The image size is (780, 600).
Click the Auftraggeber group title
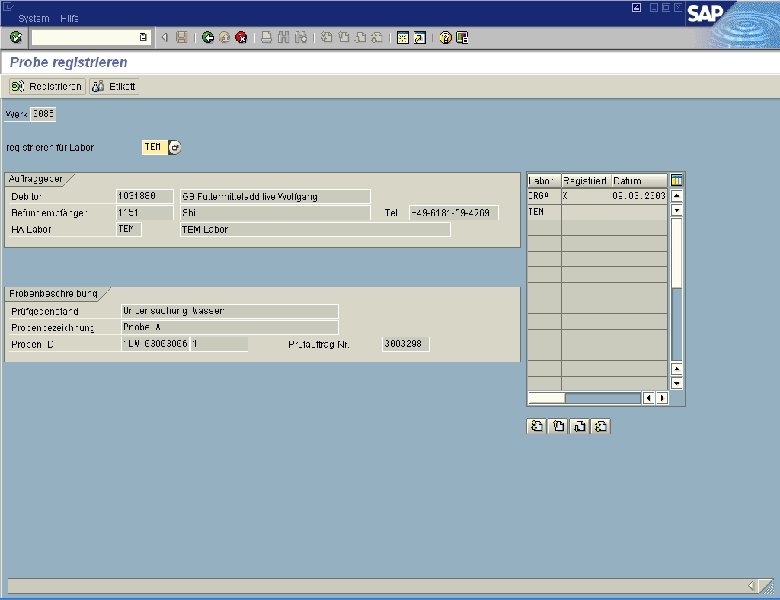(x=35, y=179)
